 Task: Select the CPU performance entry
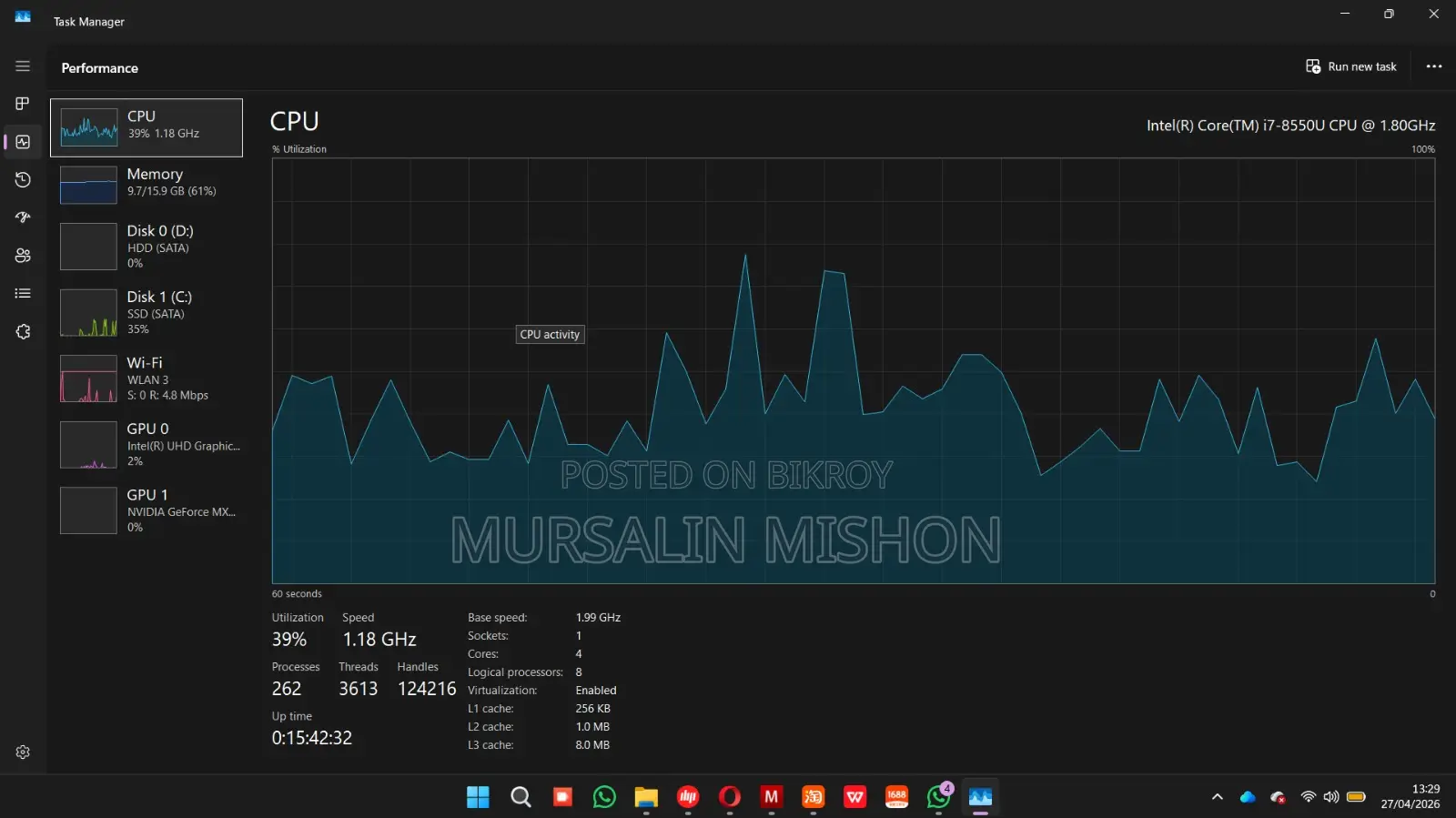pos(147,127)
